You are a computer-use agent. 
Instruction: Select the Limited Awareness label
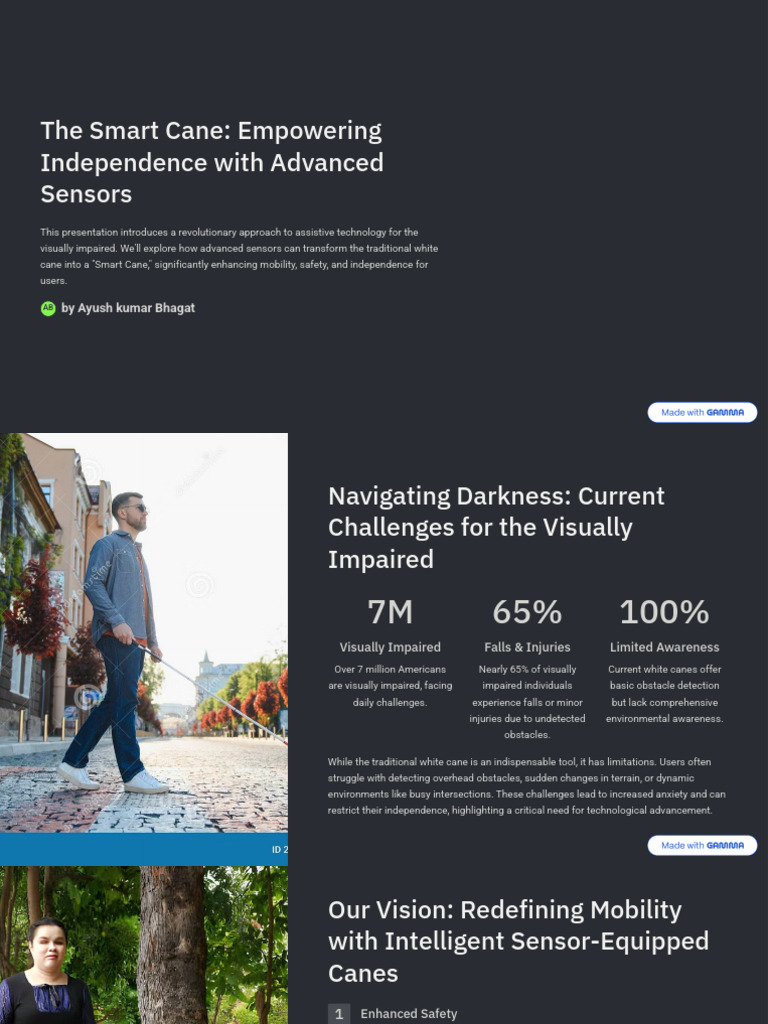point(664,647)
